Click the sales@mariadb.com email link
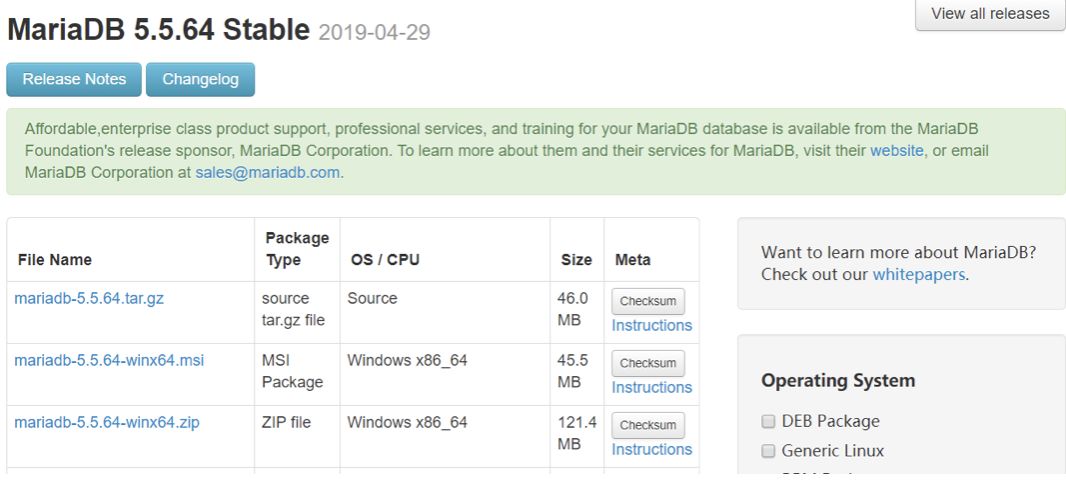Viewport: 1066px width, 484px height. coord(267,172)
